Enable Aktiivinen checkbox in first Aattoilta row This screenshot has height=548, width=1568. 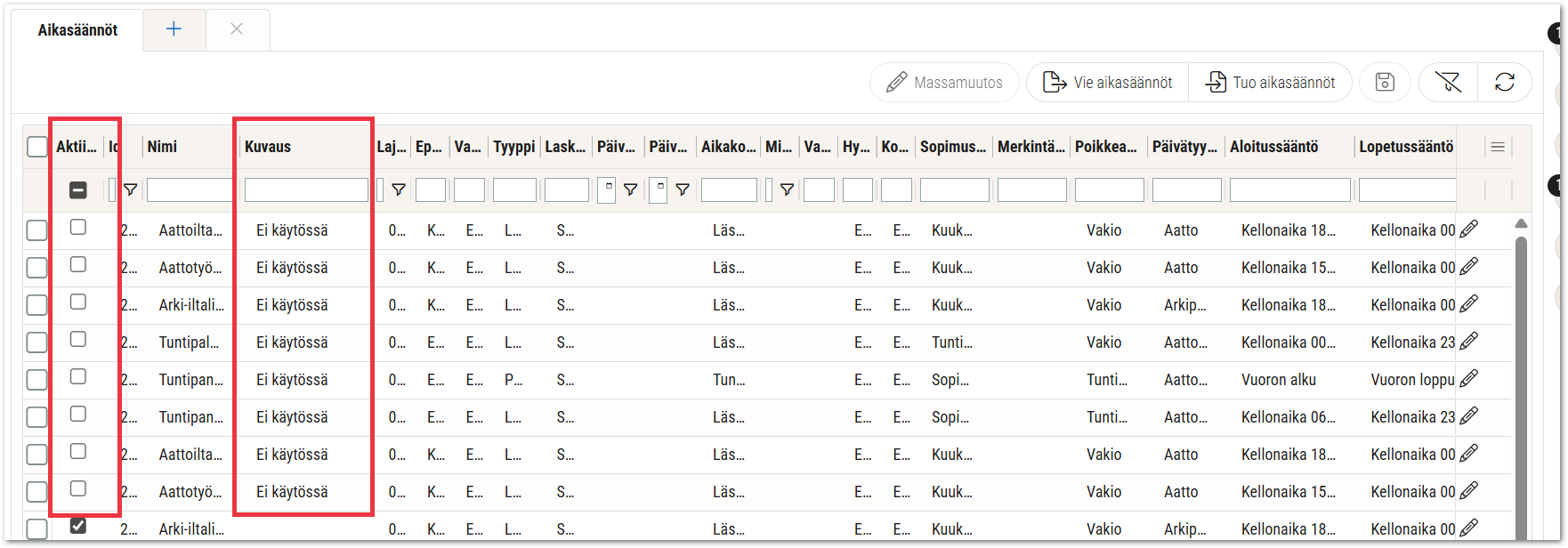pos(78,228)
